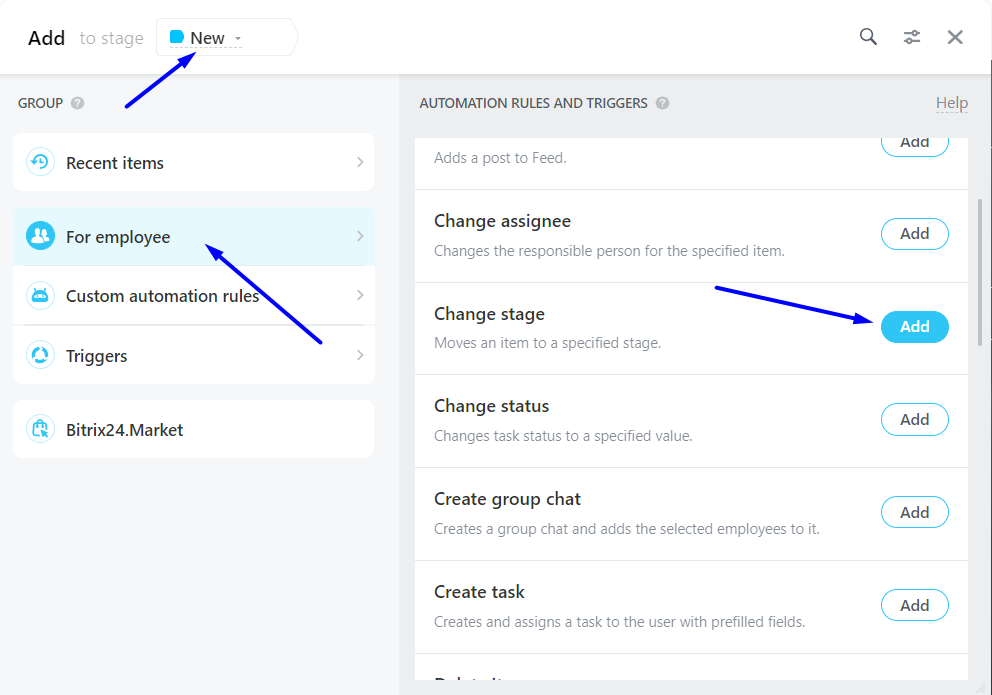Add the Change stage rule

(x=914, y=327)
